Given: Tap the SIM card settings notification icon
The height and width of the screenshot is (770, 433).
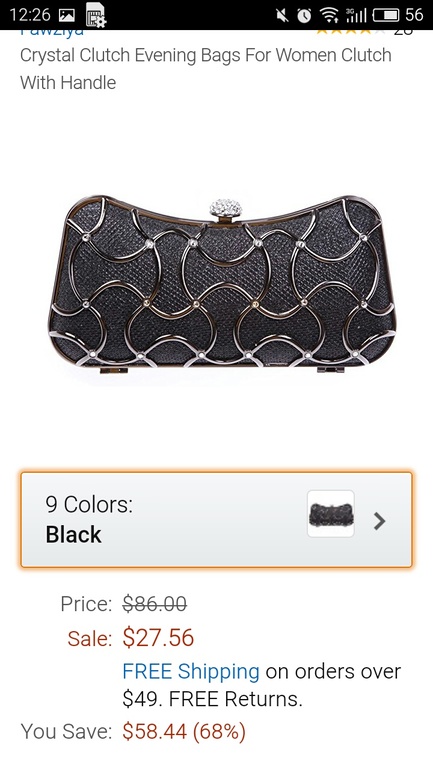Looking at the screenshot, I should [x=96, y=15].
